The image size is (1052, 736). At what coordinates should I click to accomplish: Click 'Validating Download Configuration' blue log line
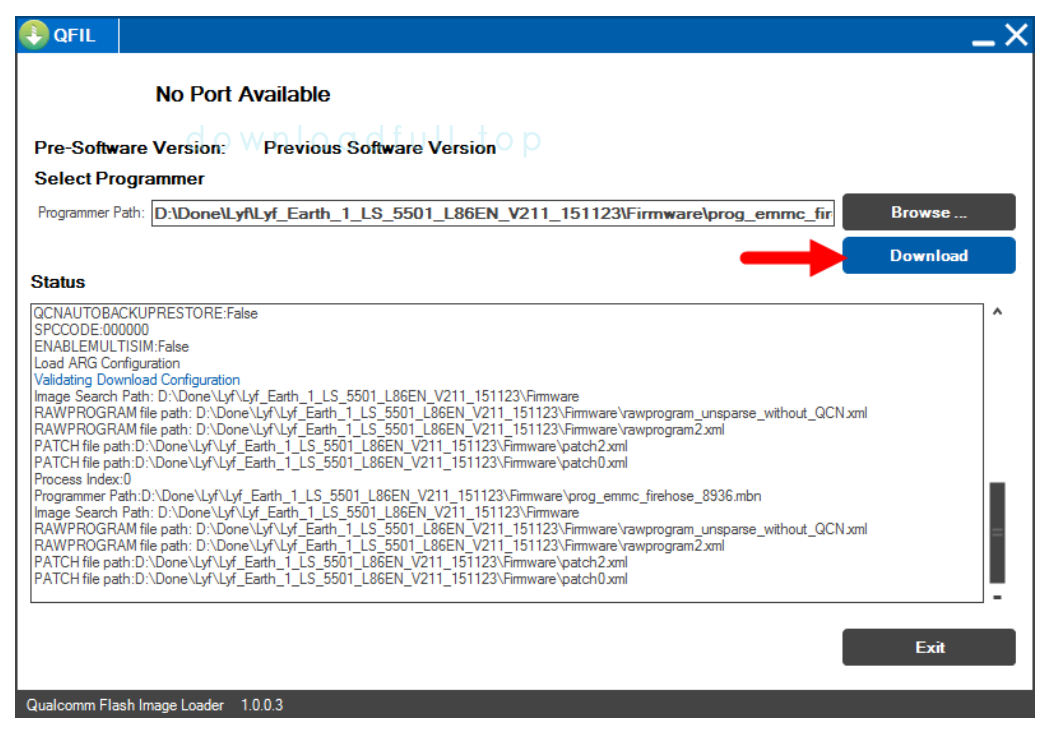(x=137, y=380)
